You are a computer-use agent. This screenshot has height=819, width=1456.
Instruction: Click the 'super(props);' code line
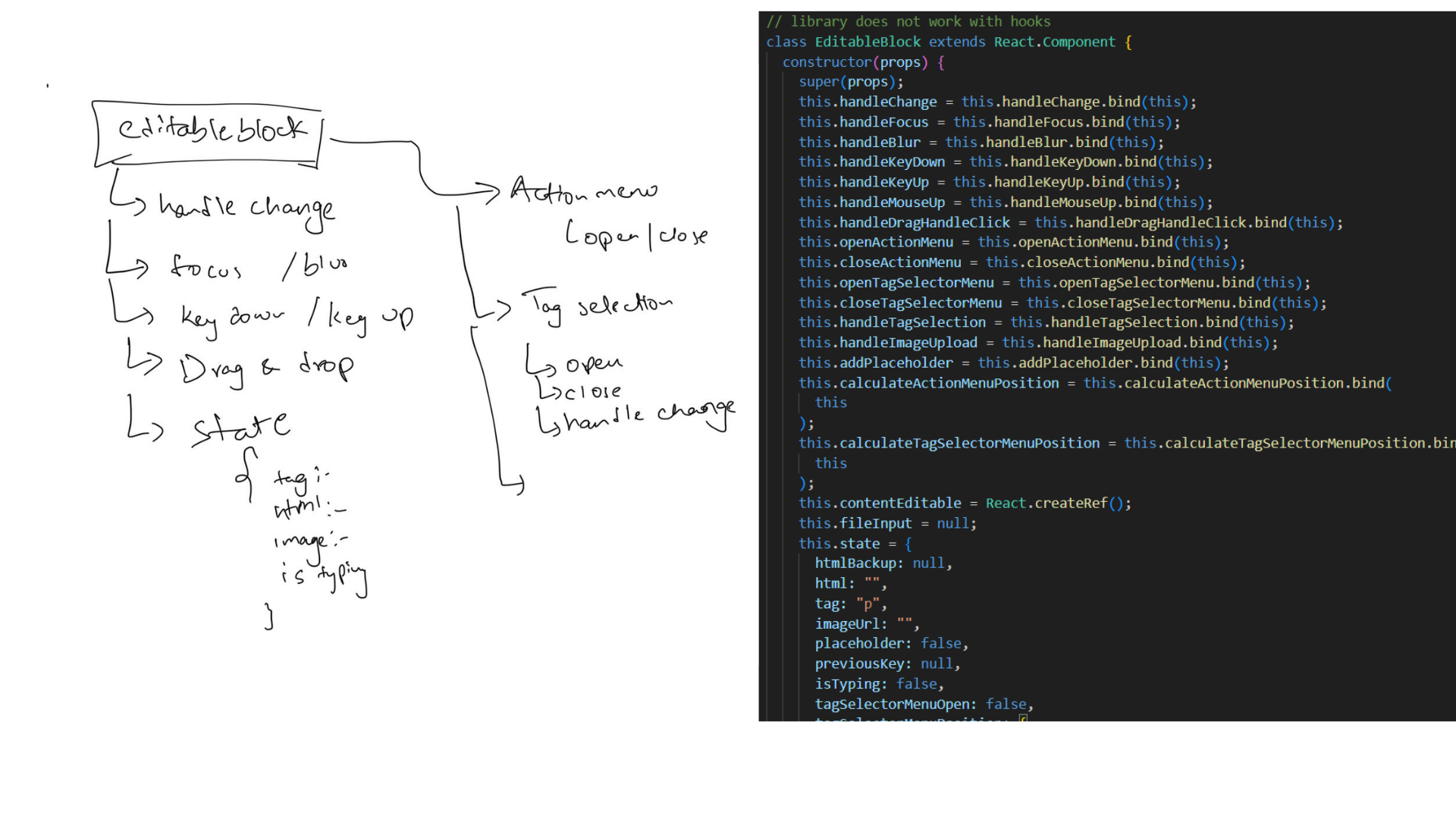click(851, 82)
